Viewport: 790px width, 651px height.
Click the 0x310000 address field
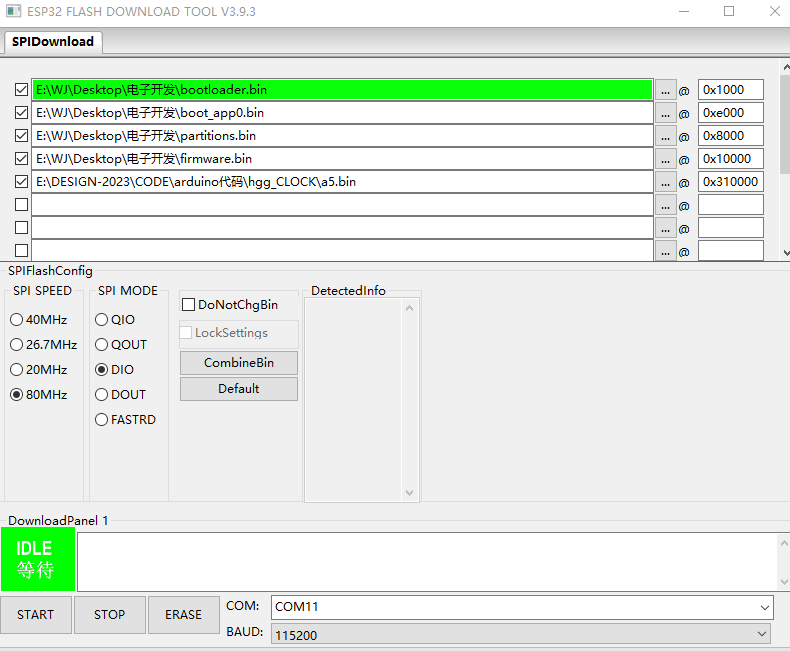pyautogui.click(x=731, y=182)
